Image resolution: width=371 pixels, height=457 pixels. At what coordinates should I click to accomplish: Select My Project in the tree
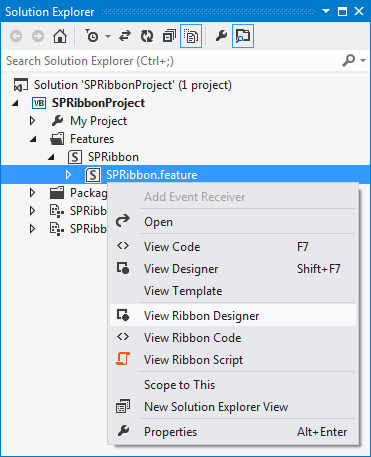(98, 121)
